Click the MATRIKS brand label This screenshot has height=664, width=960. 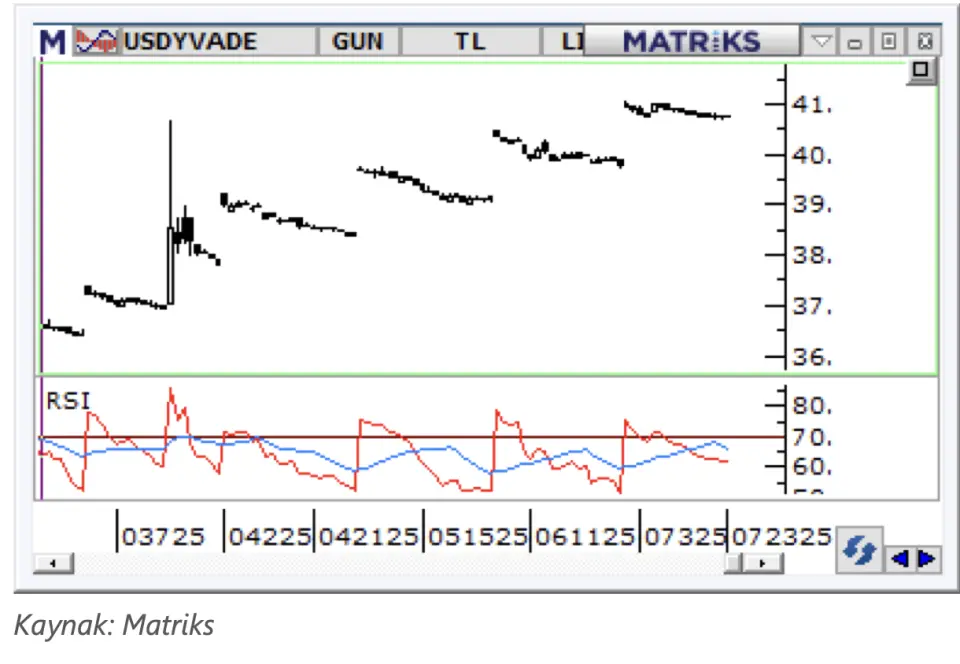point(691,42)
